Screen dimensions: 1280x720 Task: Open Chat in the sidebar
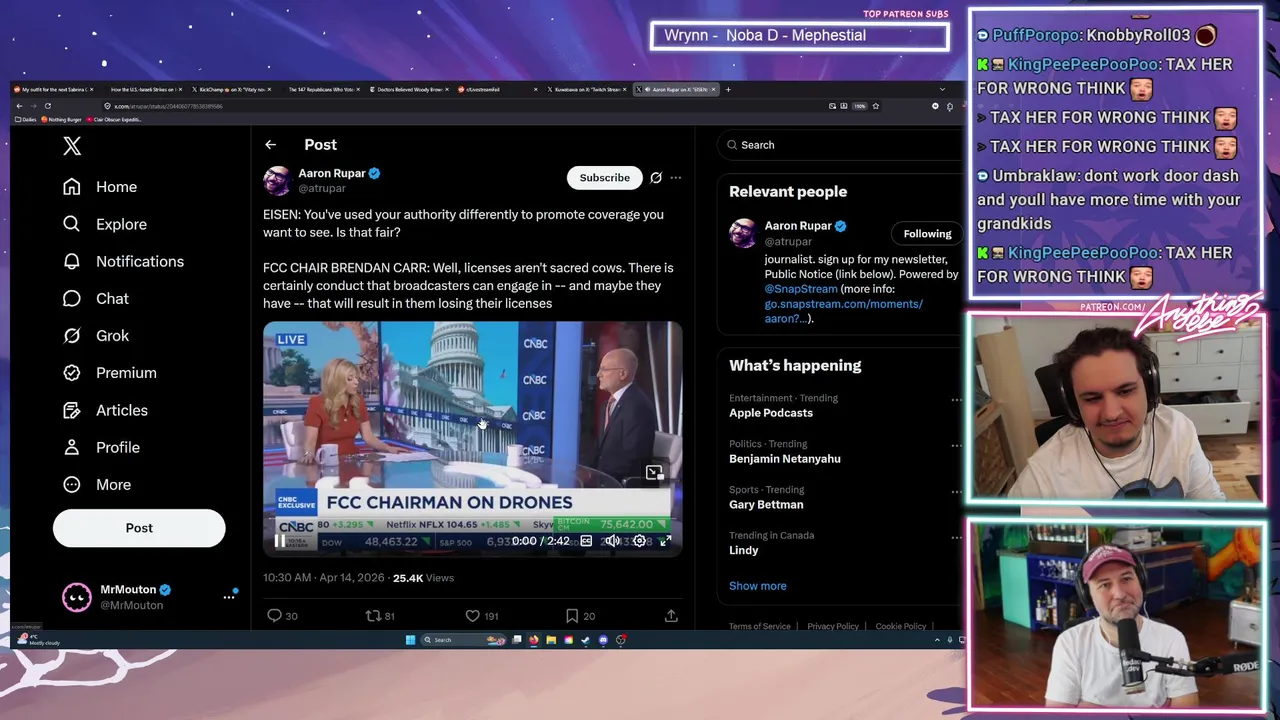[96, 298]
